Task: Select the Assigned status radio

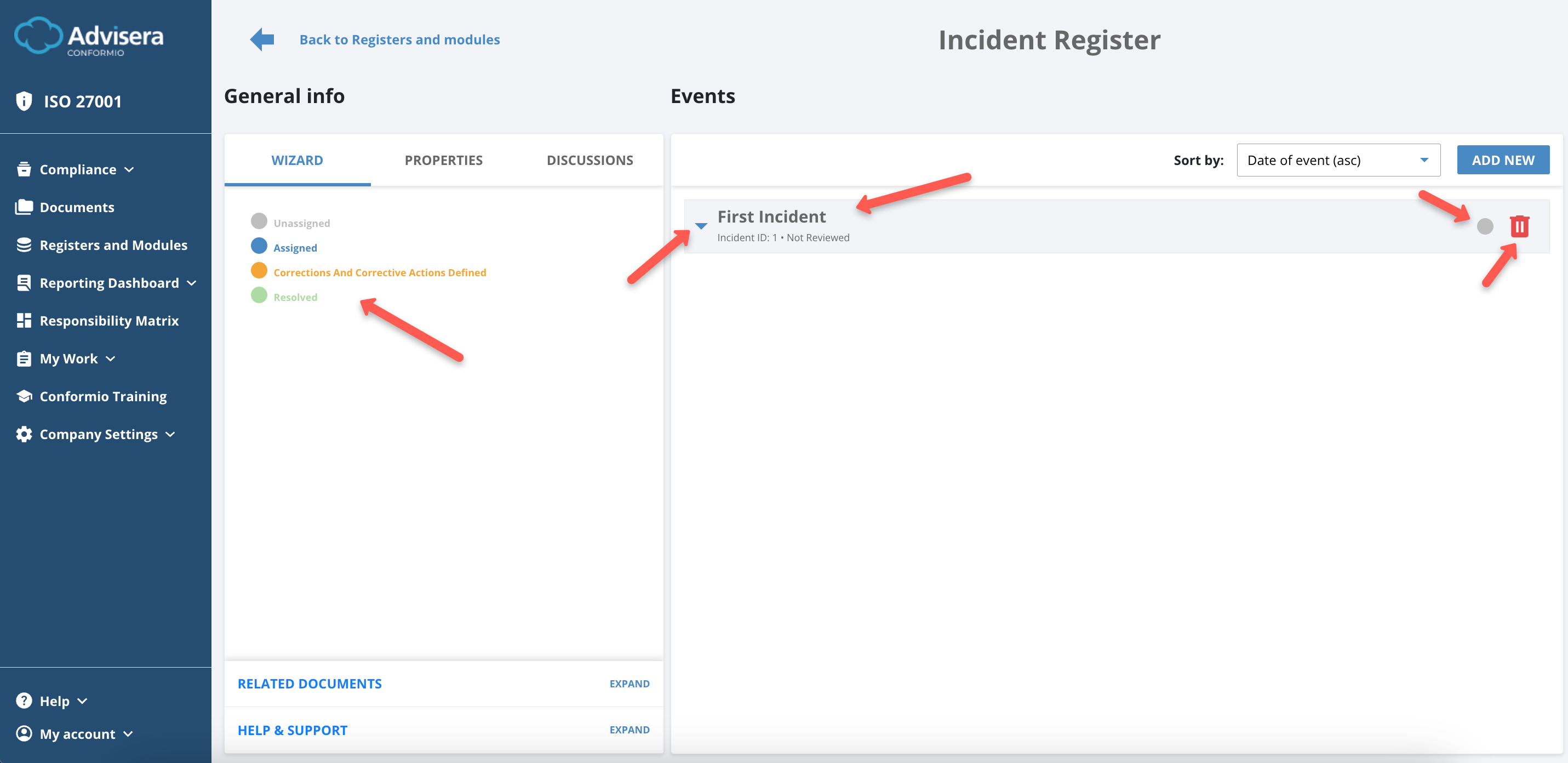Action: pyautogui.click(x=259, y=246)
